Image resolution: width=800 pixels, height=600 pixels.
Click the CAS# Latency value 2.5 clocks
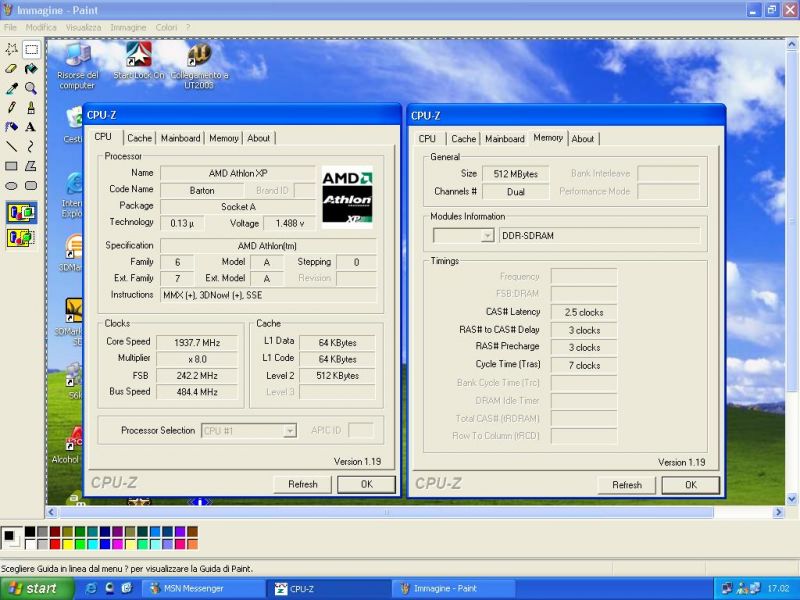(x=584, y=312)
